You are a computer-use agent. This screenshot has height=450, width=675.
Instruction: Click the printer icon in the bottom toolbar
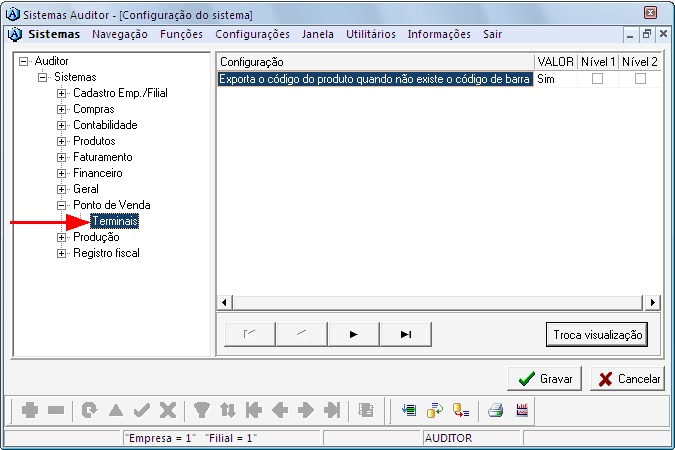[x=495, y=410]
